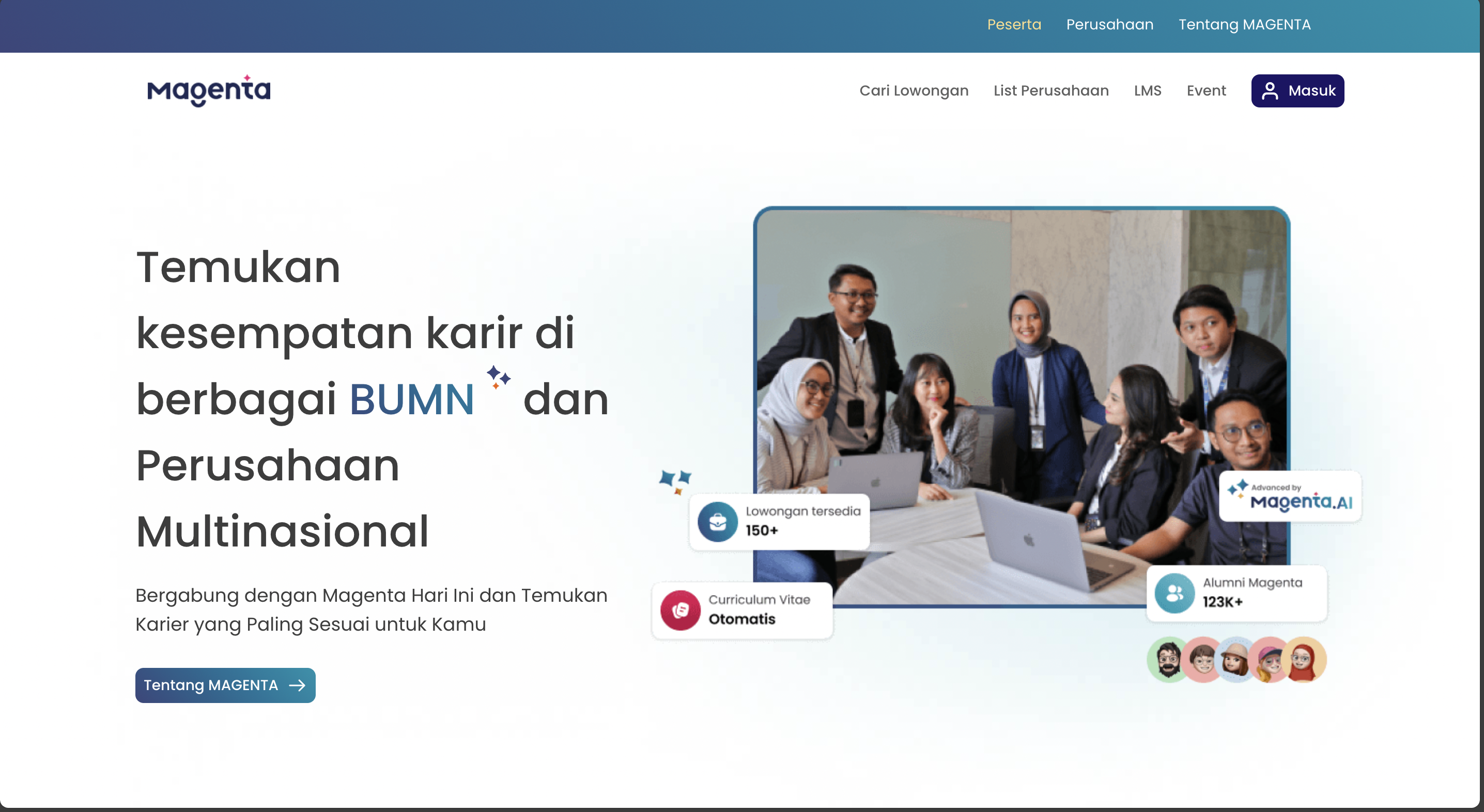The image size is (1484, 812).
Task: Click the bearded man avatar with glasses
Action: tap(1168, 660)
